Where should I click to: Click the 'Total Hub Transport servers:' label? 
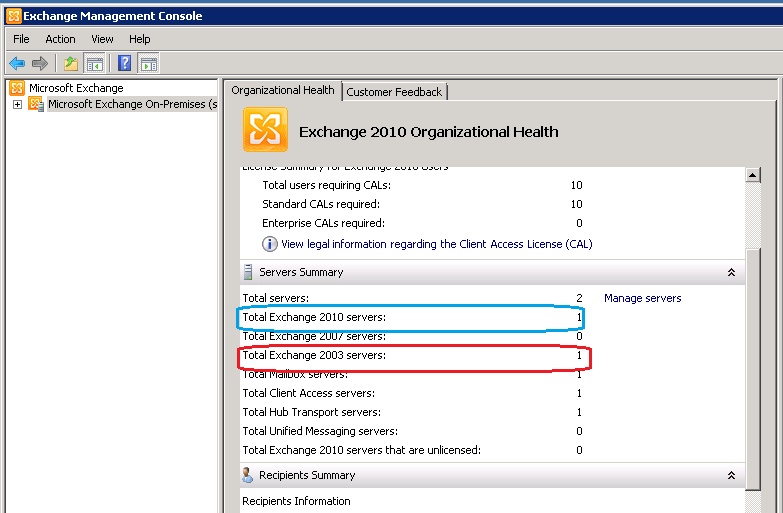[312, 412]
